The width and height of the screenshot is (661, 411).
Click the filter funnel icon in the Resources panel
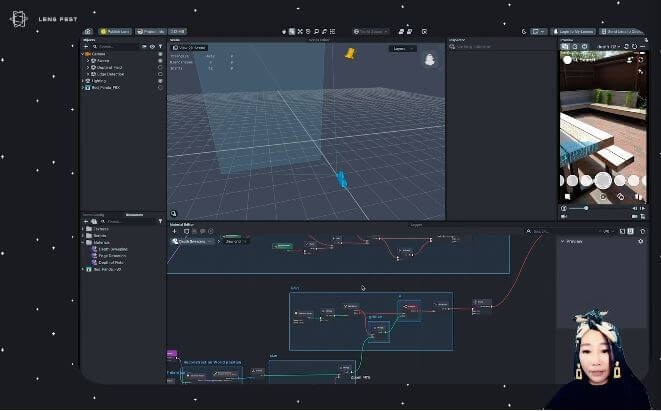click(160, 221)
